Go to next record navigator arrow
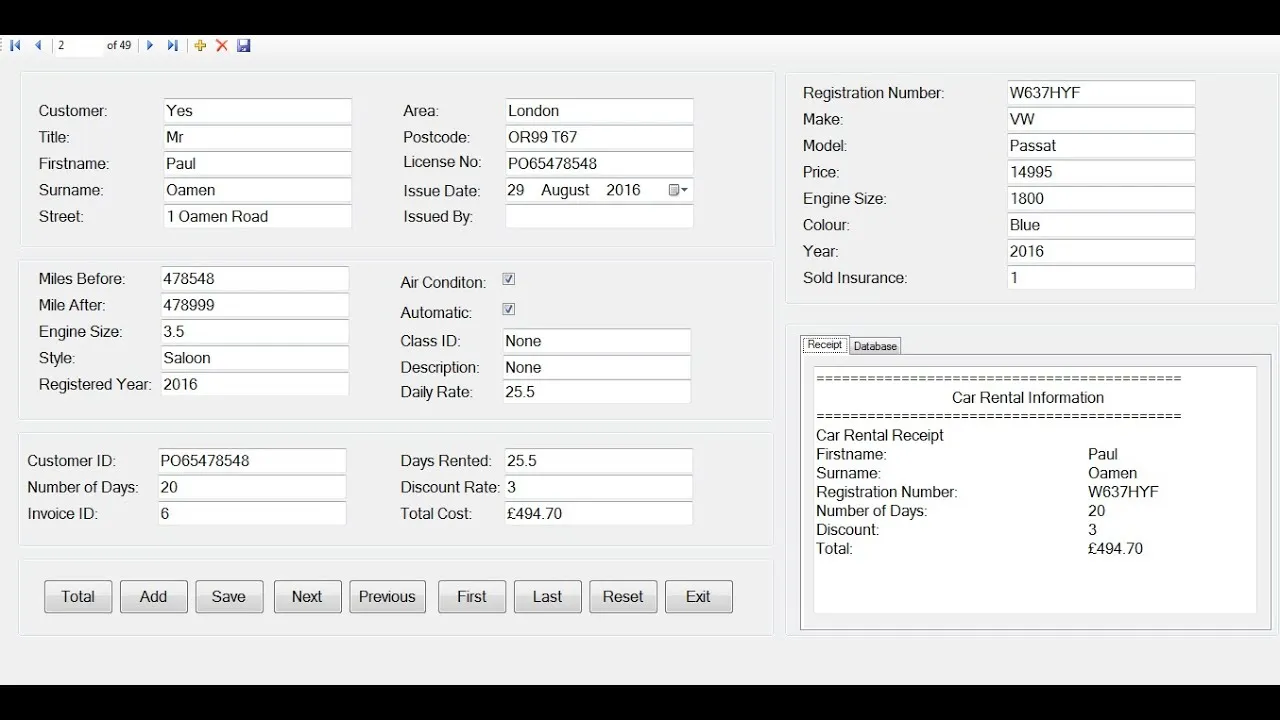Screen dimensions: 1280x720 (150, 45)
